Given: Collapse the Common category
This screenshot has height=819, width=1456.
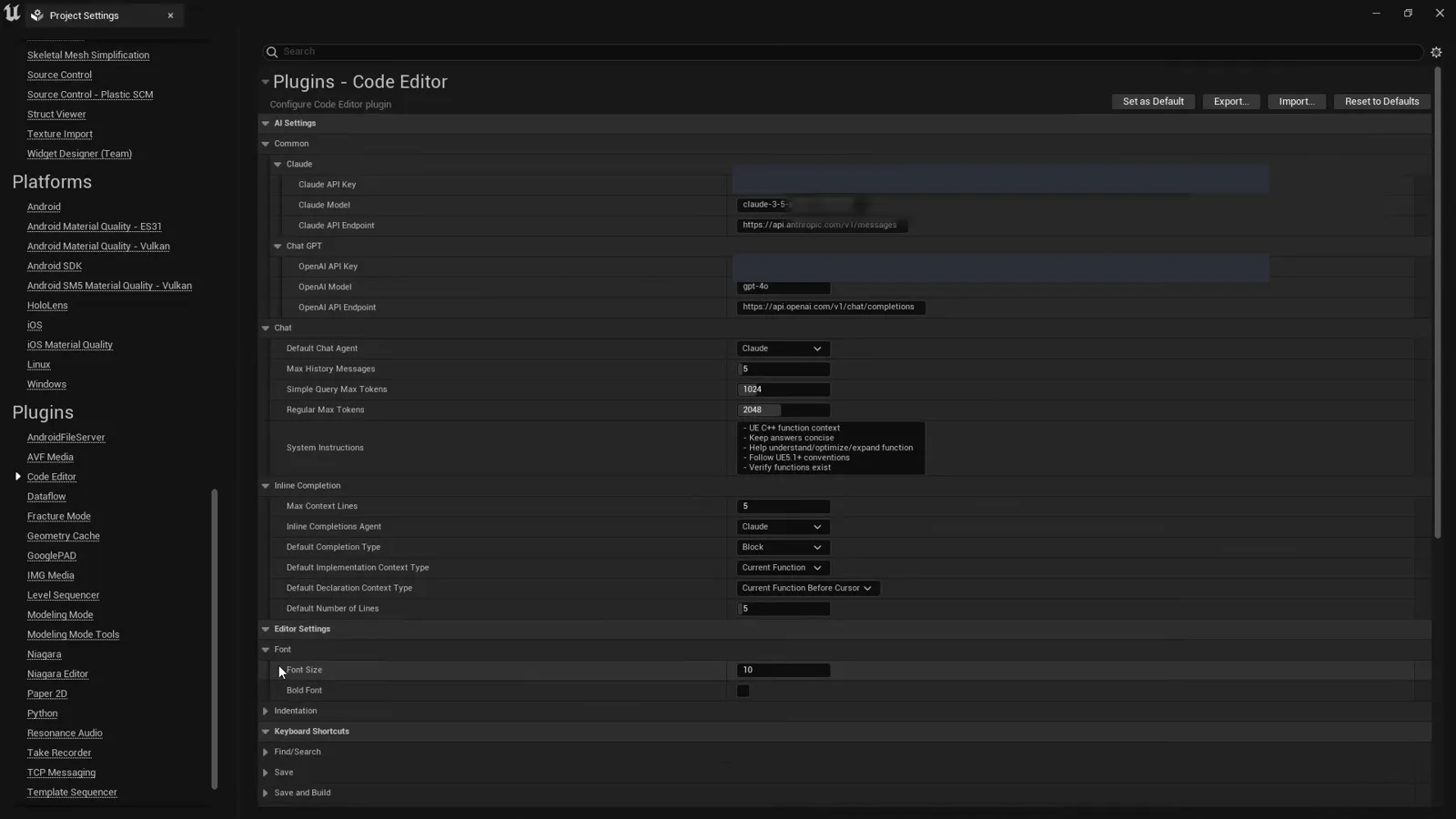Looking at the screenshot, I should [266, 144].
